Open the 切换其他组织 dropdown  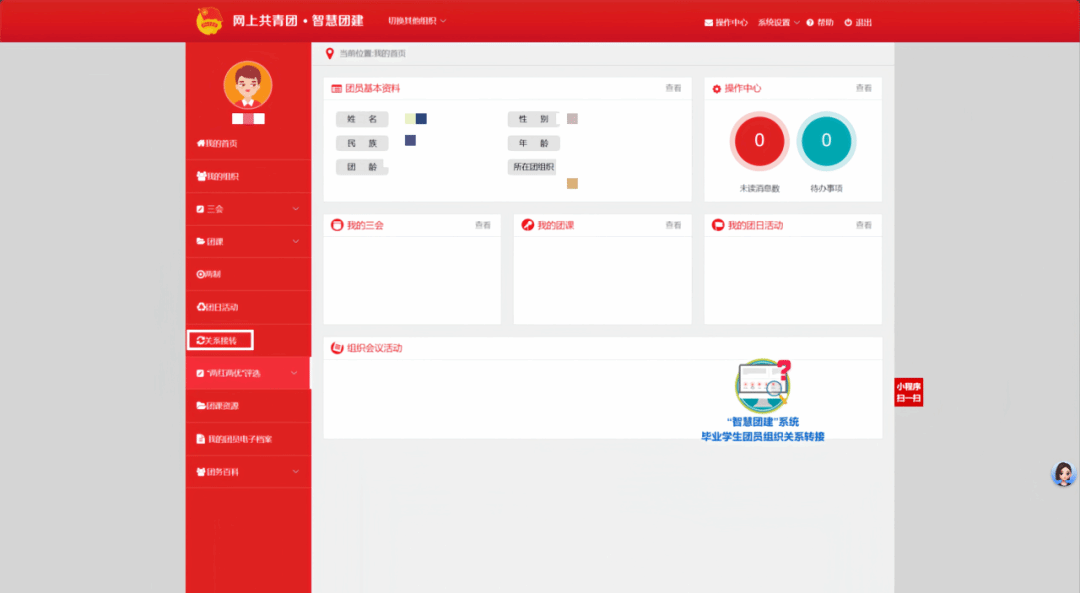(x=417, y=21)
